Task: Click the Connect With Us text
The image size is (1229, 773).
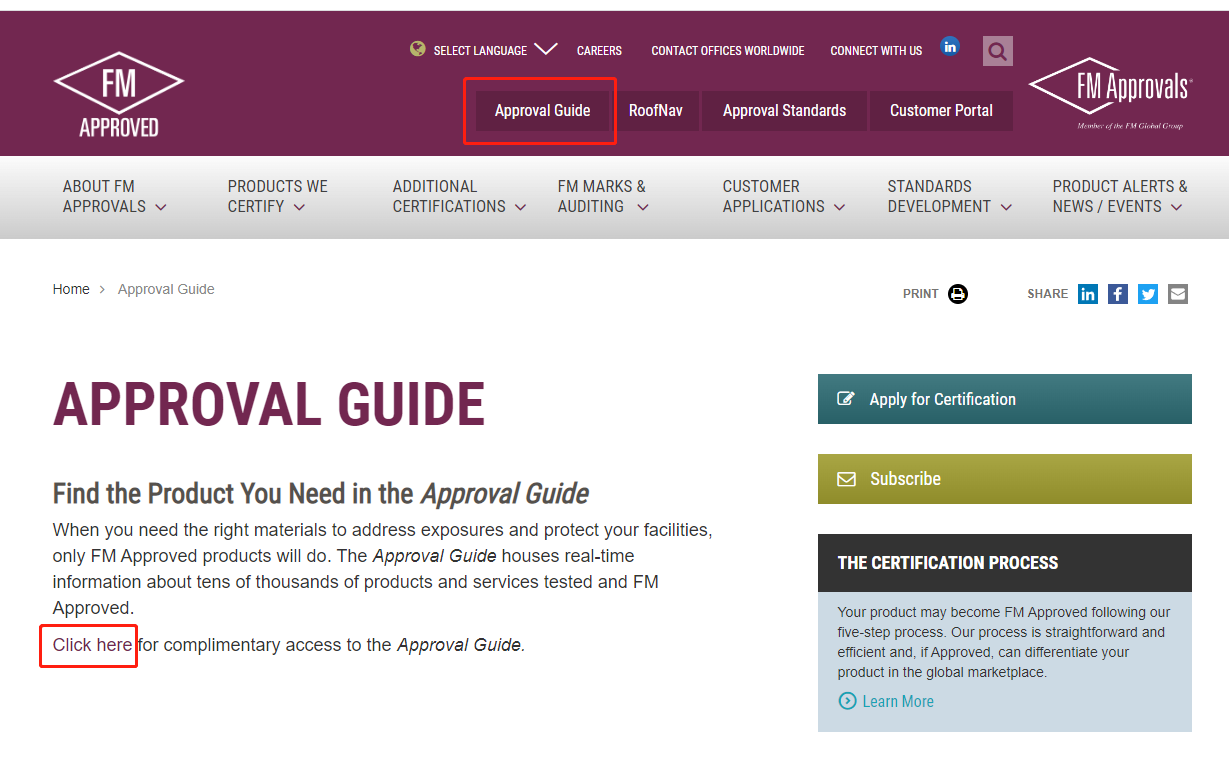Action: (x=876, y=50)
